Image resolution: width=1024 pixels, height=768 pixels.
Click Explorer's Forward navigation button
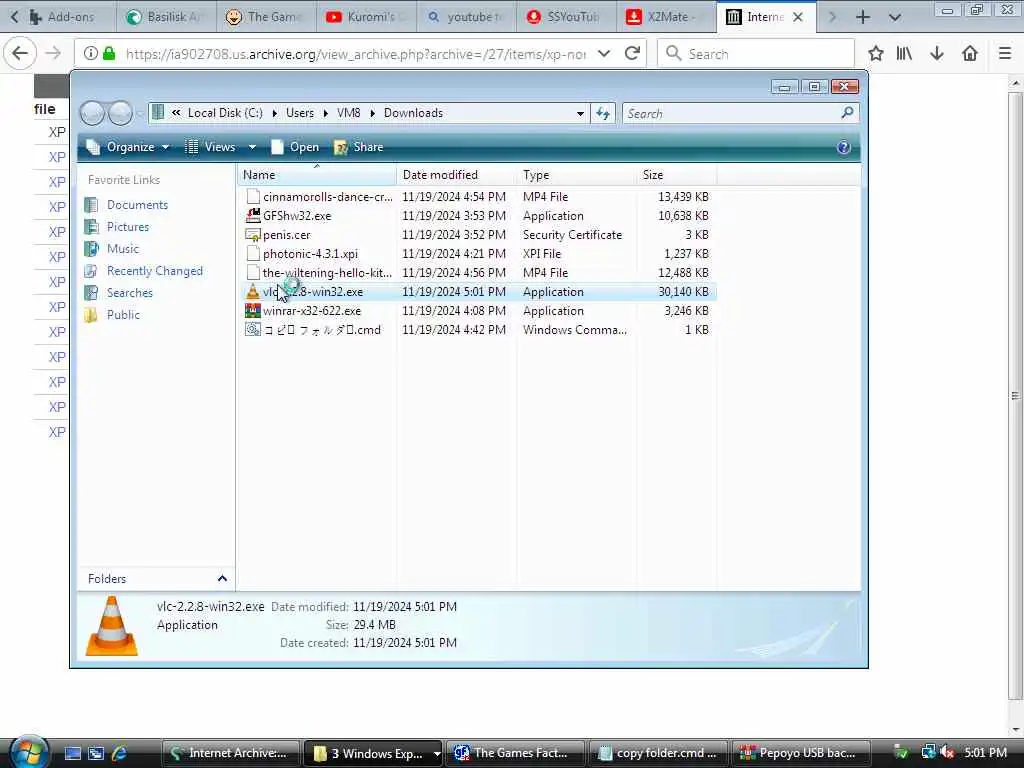click(x=121, y=113)
